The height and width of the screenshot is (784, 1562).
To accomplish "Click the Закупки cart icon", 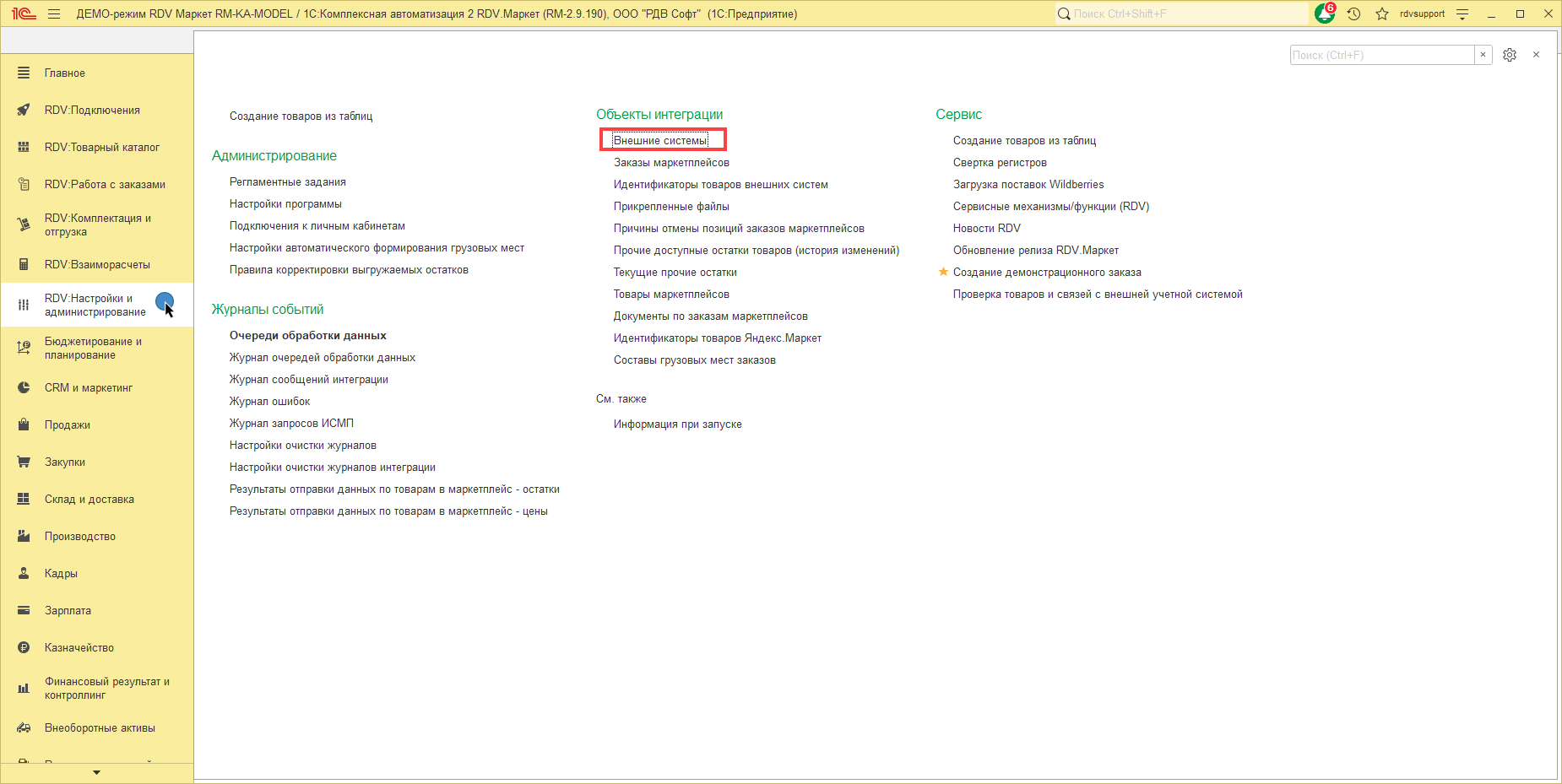I will [x=24, y=462].
